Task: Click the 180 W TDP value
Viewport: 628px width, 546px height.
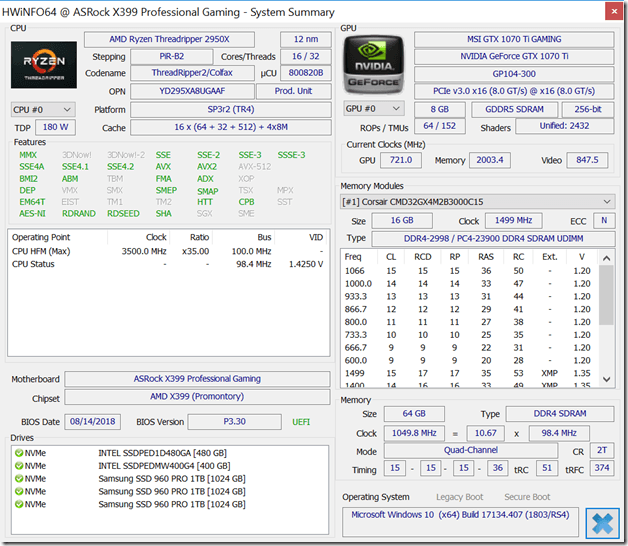Action: tap(55, 127)
